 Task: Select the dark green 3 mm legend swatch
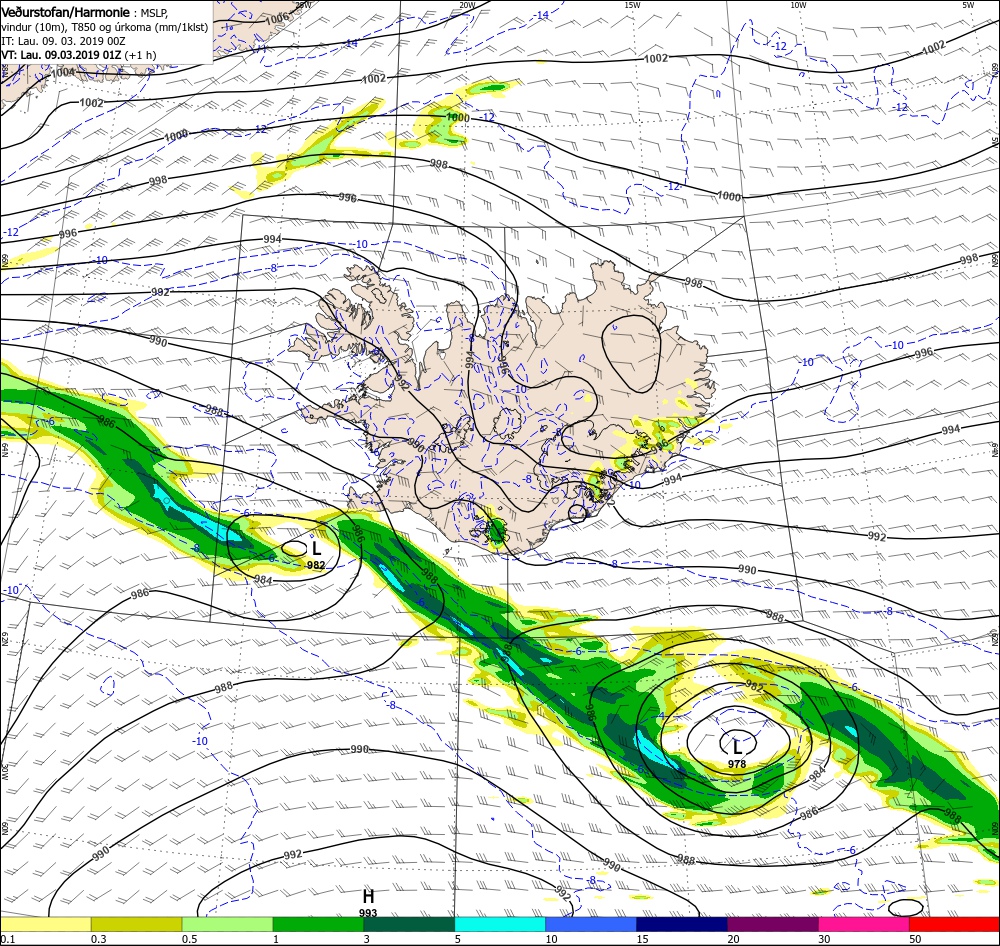409,924
